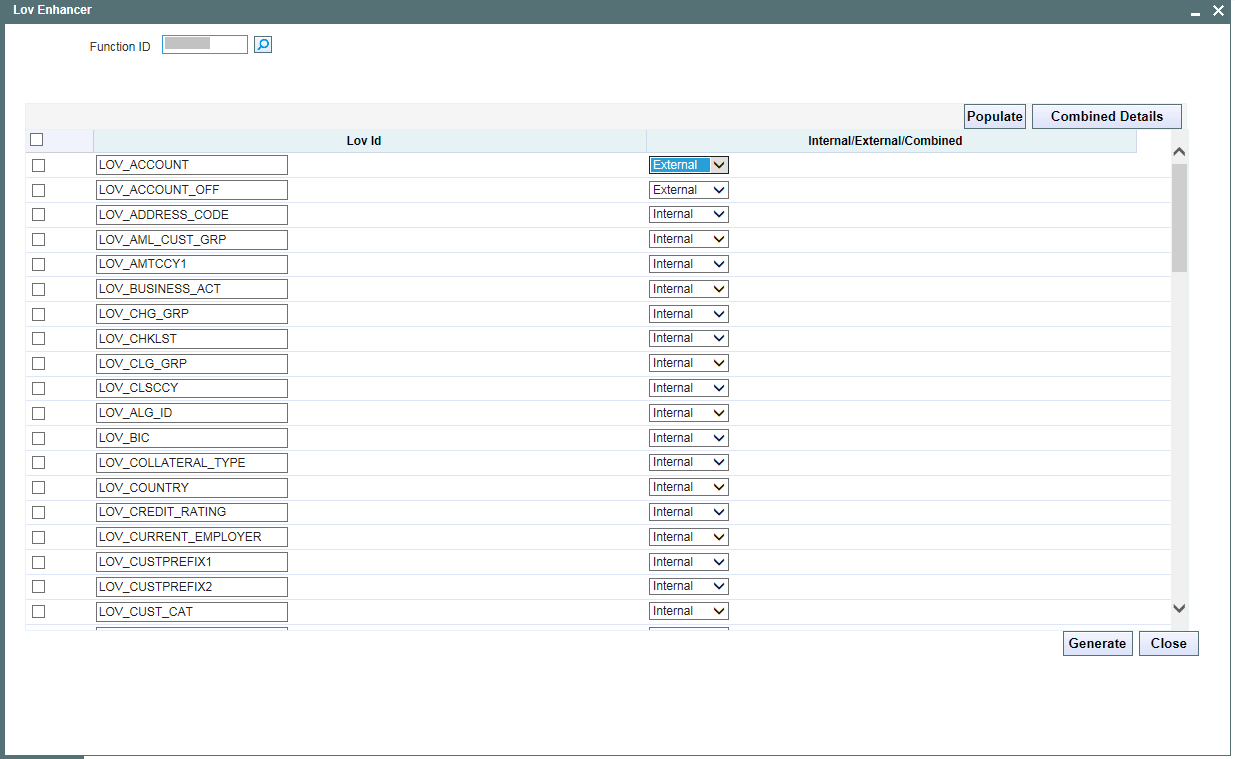Click the LOV_CREDIT_RATING Lov Id field
Screen dimensions: 1235x759
pos(192,512)
